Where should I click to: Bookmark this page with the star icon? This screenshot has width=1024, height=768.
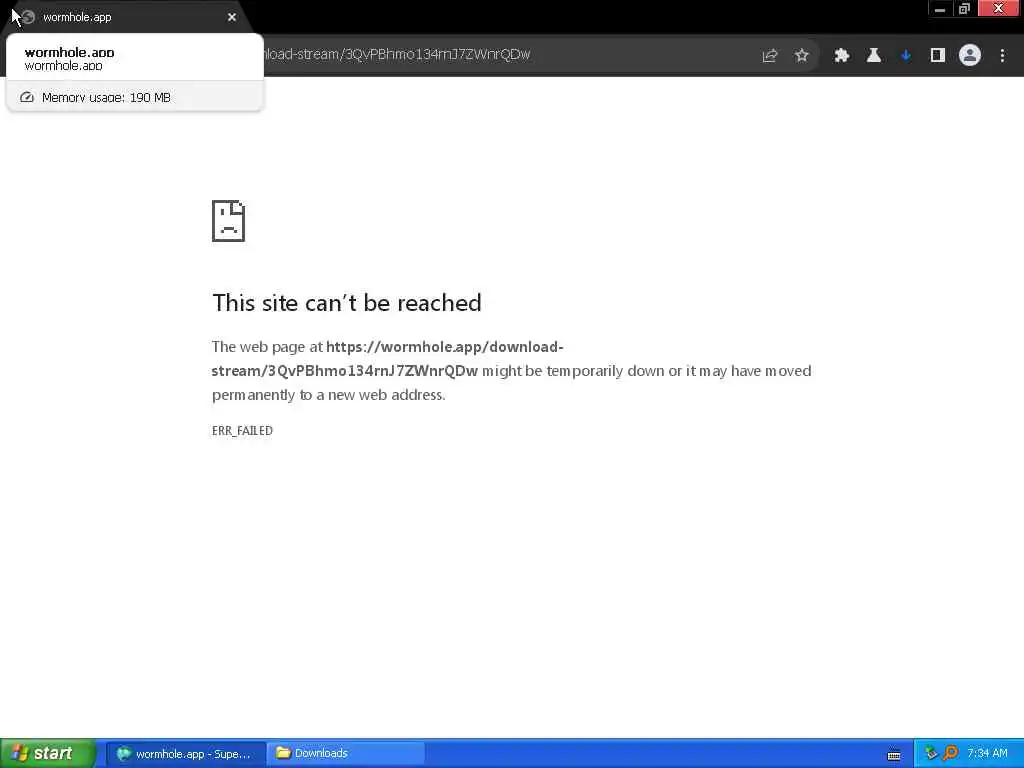pyautogui.click(x=802, y=56)
